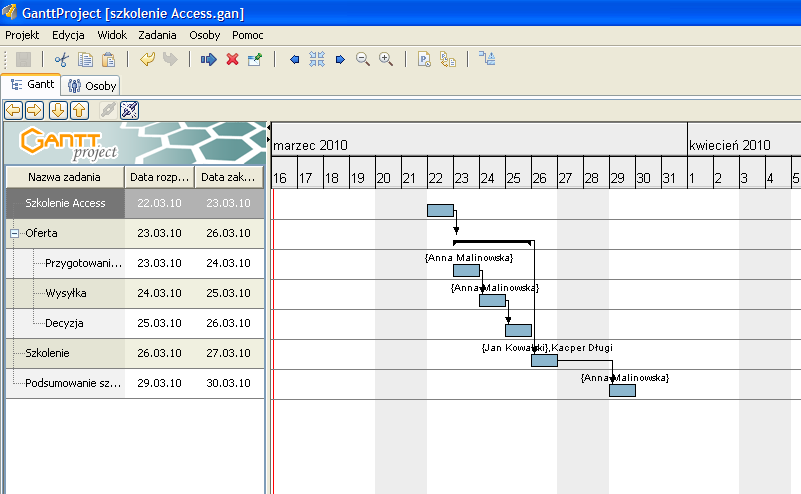Click the Wysyłka task bar in the chart
801x494 pixels.
point(492,300)
